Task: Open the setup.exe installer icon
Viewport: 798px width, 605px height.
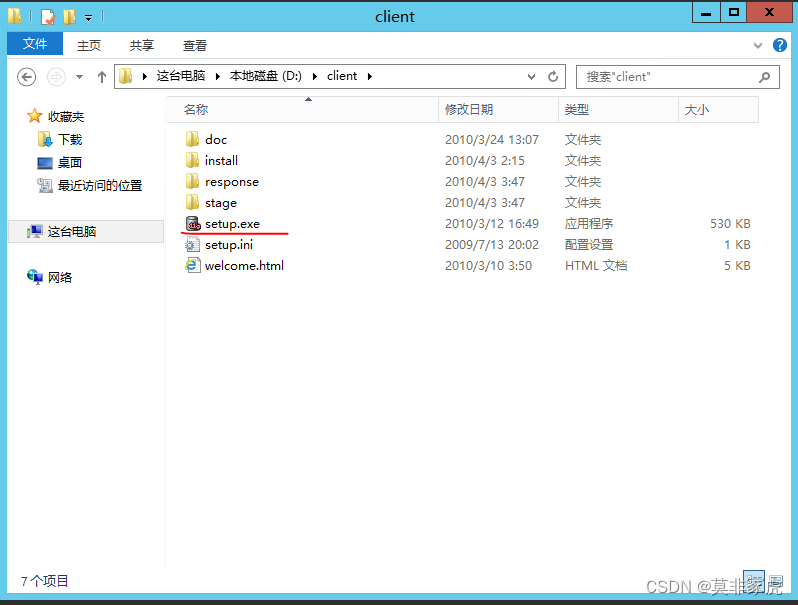Action: pyautogui.click(x=193, y=223)
